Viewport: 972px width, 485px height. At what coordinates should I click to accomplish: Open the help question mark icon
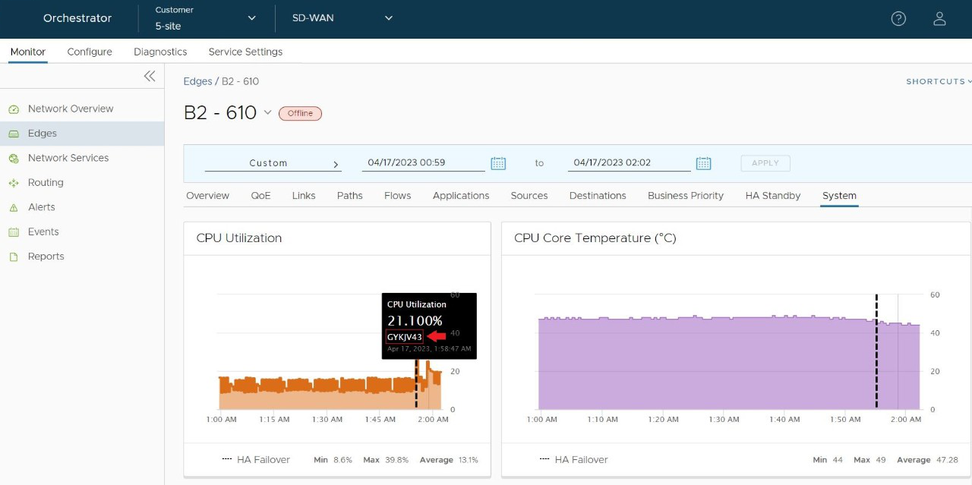(x=898, y=19)
